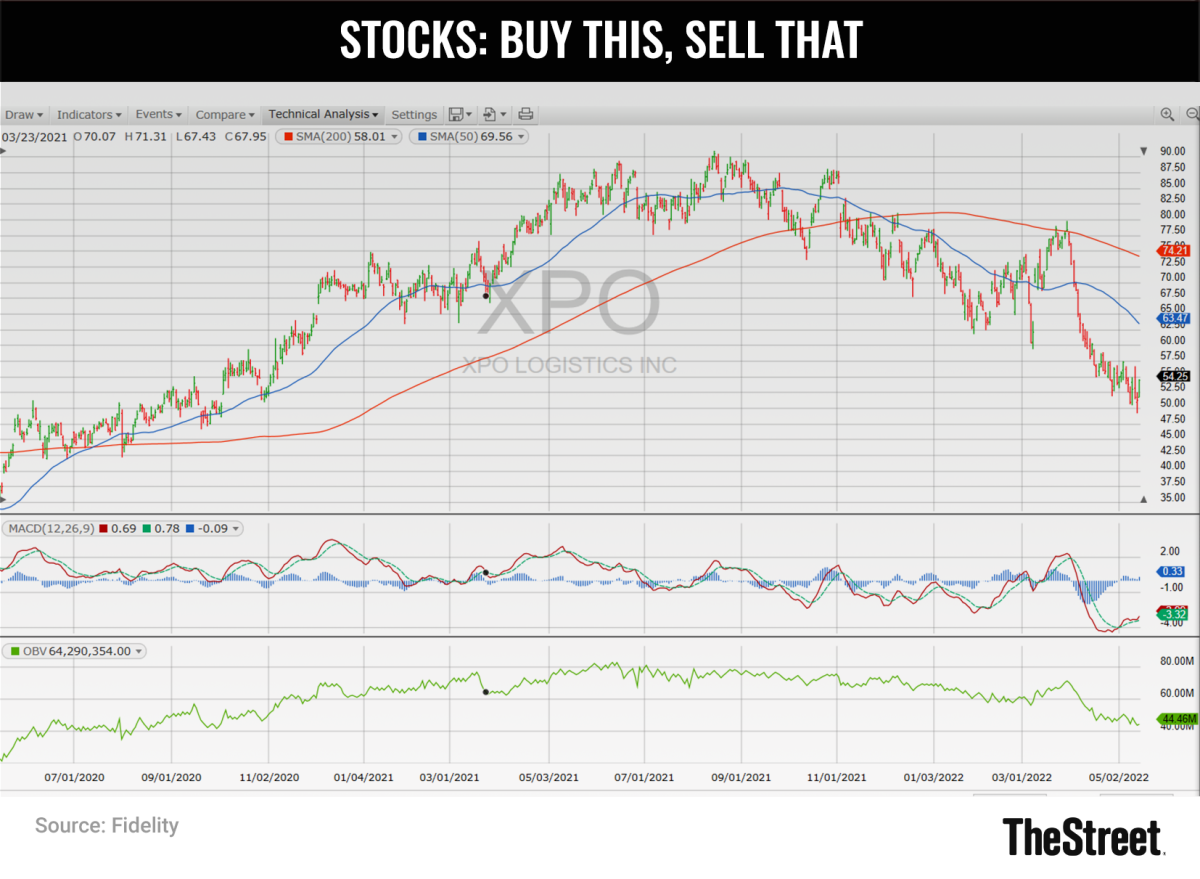Open the Draw dropdown menu
The height and width of the screenshot is (879, 1200).
pyautogui.click(x=23, y=115)
